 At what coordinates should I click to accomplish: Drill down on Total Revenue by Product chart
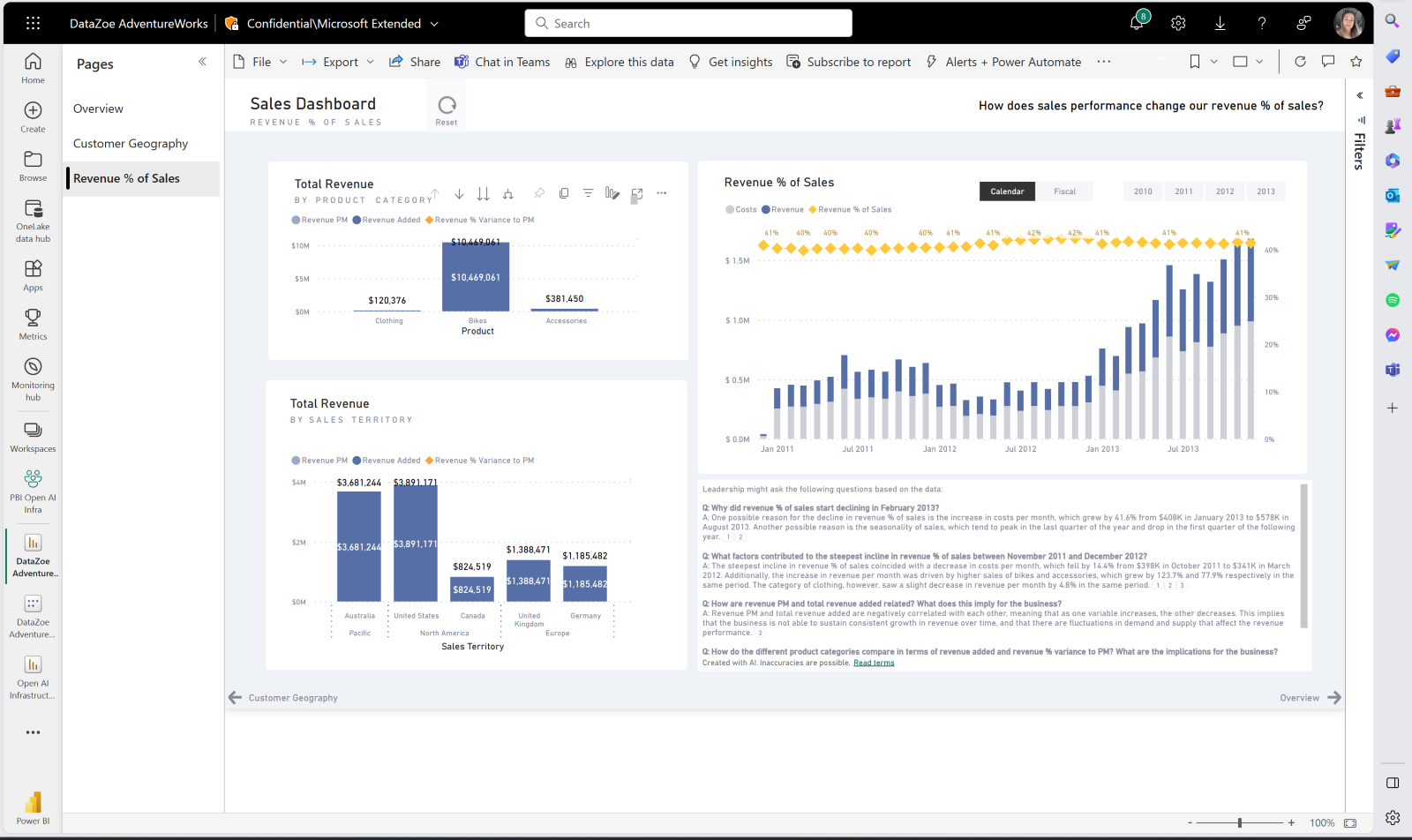[x=459, y=193]
